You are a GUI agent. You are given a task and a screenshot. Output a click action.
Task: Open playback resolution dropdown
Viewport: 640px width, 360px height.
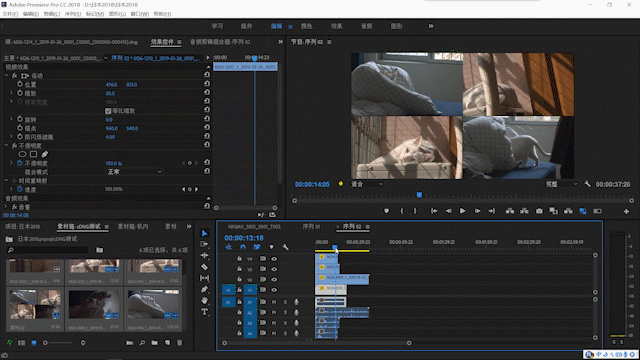(x=561, y=184)
